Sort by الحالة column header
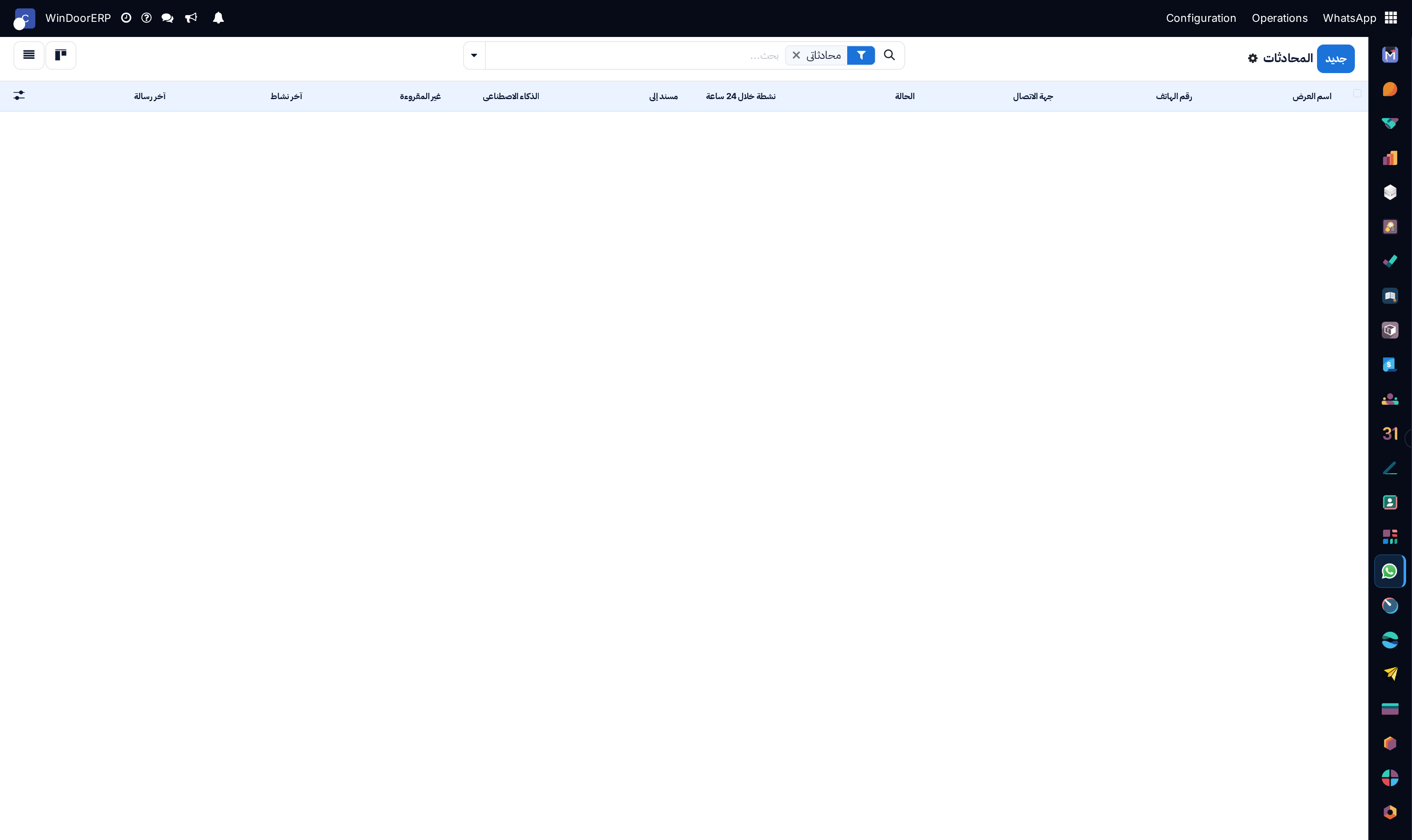The height and width of the screenshot is (840, 1412). [904, 96]
